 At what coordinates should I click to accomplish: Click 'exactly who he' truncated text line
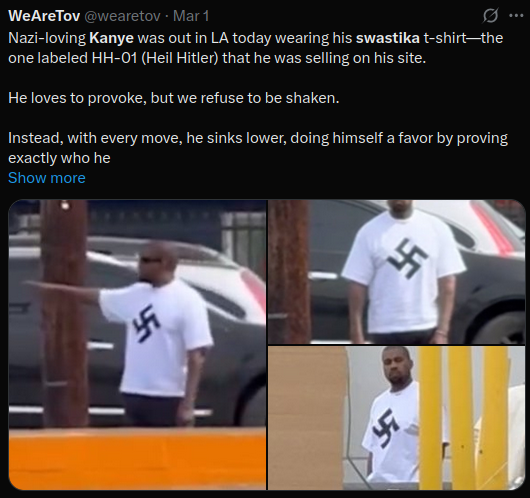pyautogui.click(x=59, y=158)
